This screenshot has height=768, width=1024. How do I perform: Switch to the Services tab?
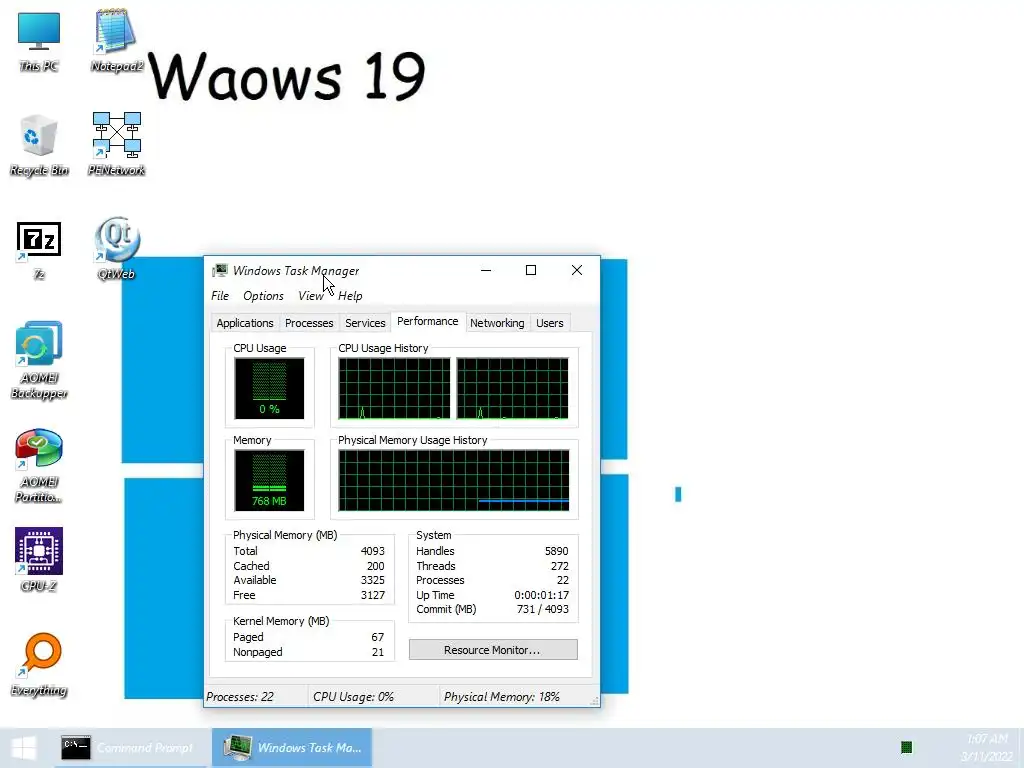click(x=365, y=323)
